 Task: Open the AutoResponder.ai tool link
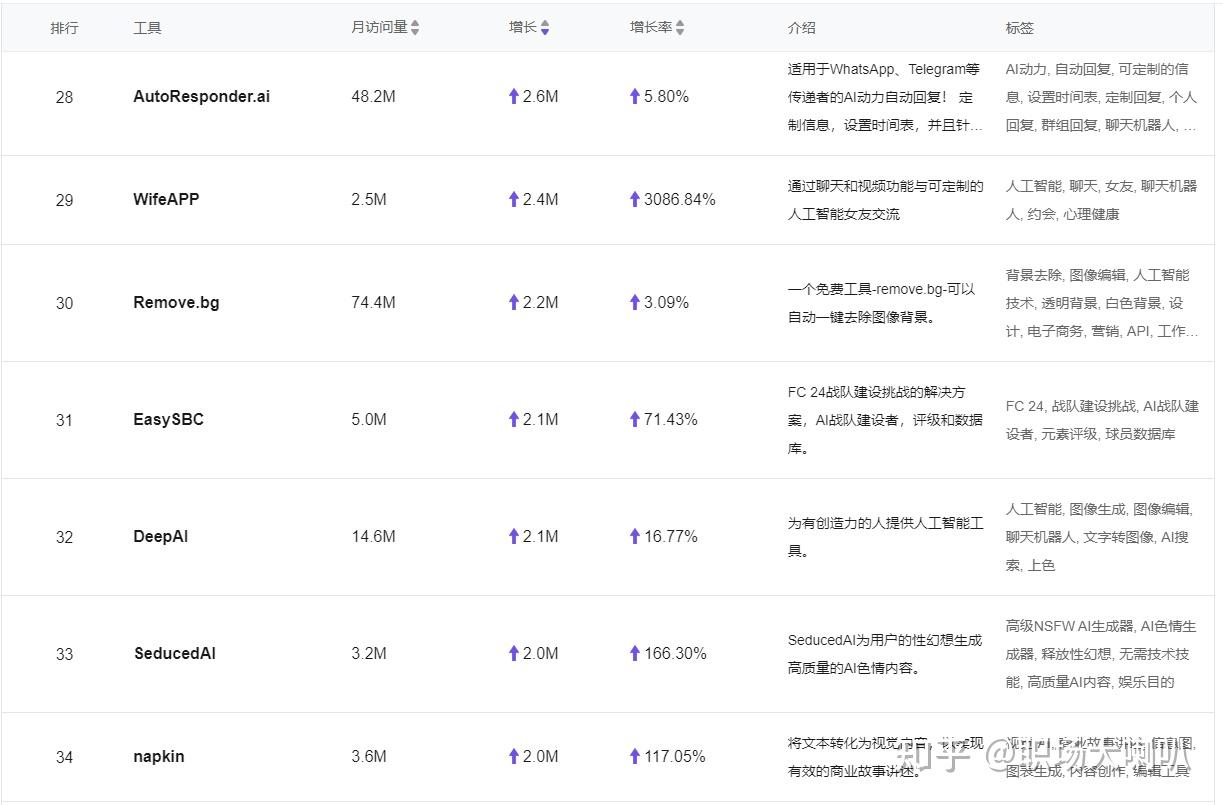tap(202, 96)
